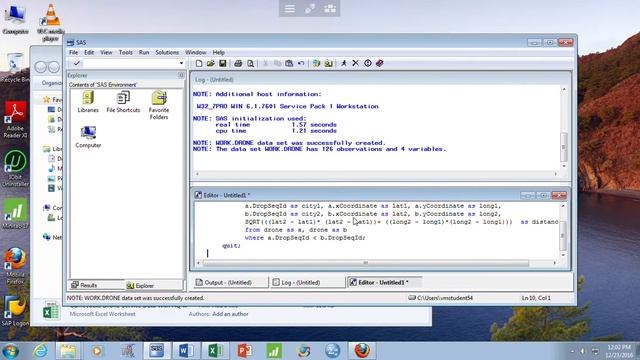This screenshot has height=360, width=640.
Task: Click the Editor - Untitled1 title bar
Action: click(359, 195)
